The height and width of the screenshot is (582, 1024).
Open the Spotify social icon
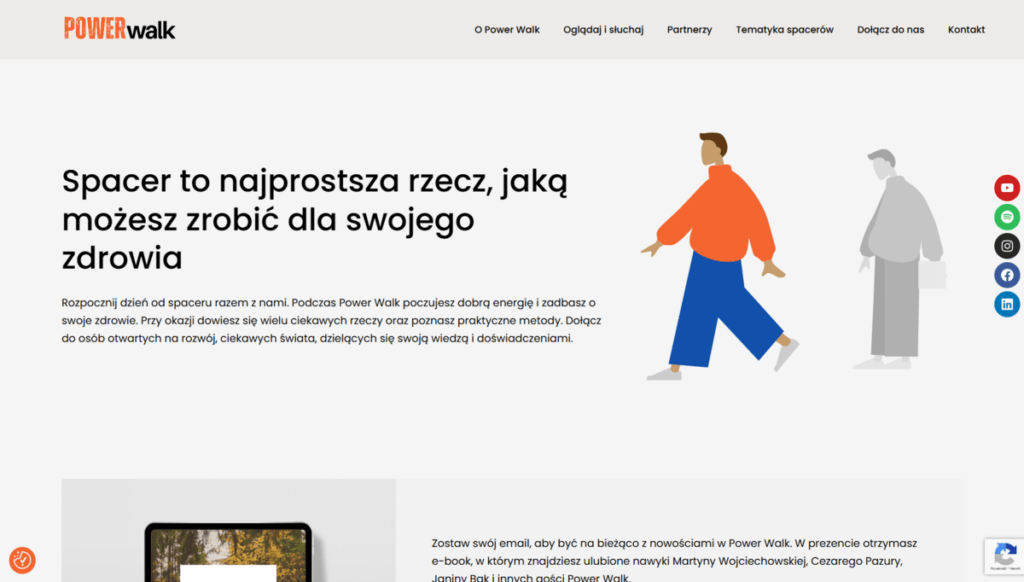tap(1007, 217)
